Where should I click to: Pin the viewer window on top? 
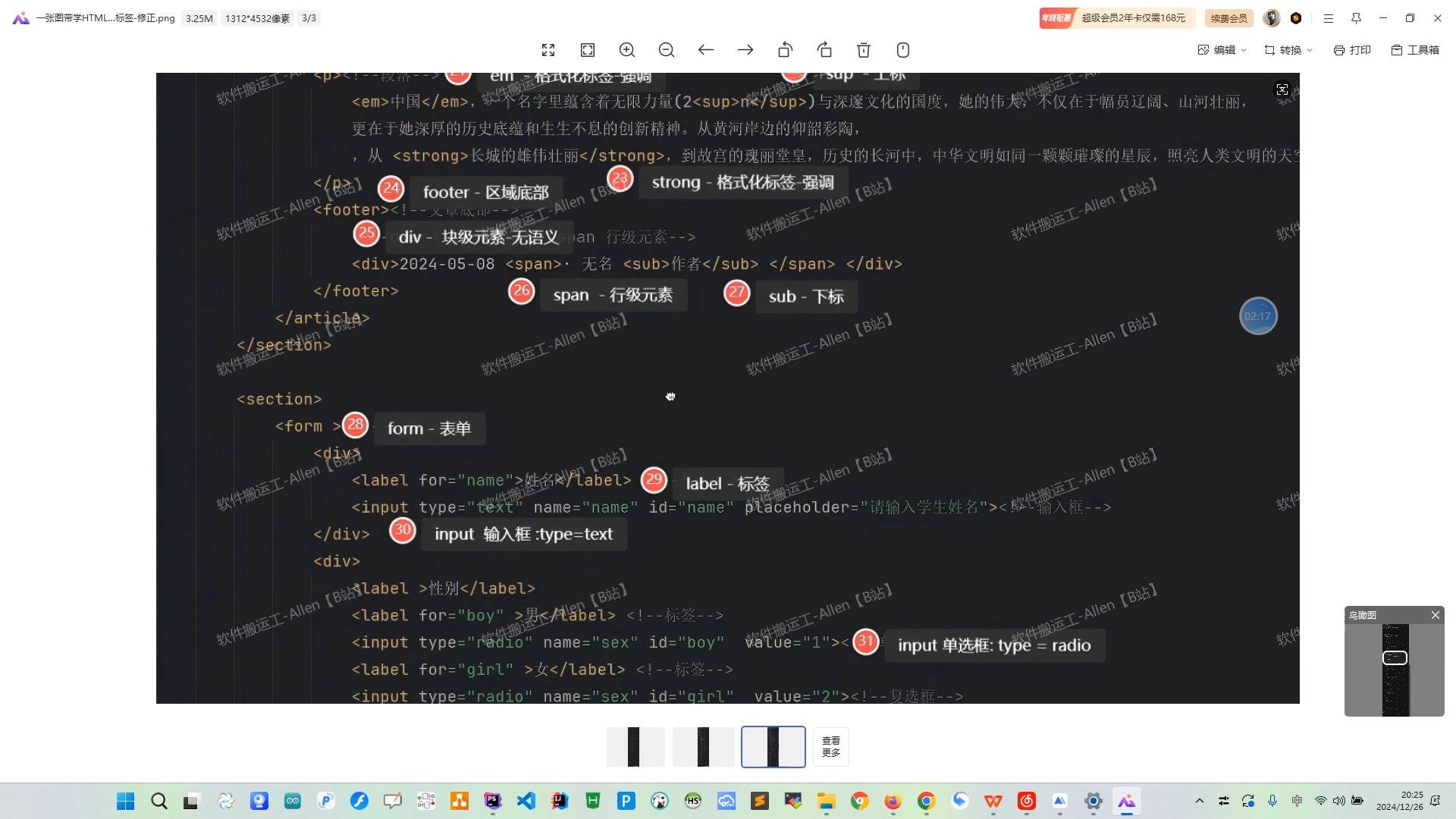coord(1356,18)
